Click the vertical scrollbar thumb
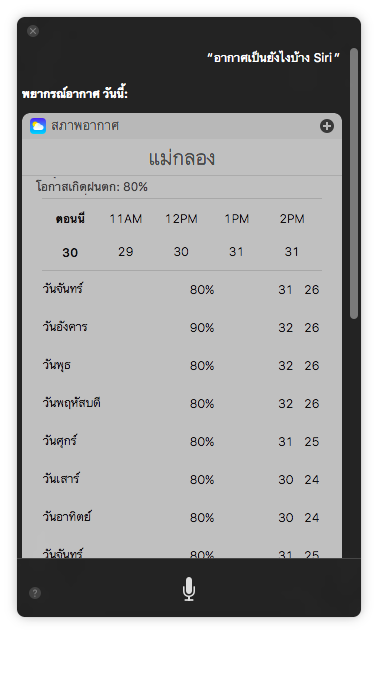This screenshot has height=687, width=378. point(354,183)
